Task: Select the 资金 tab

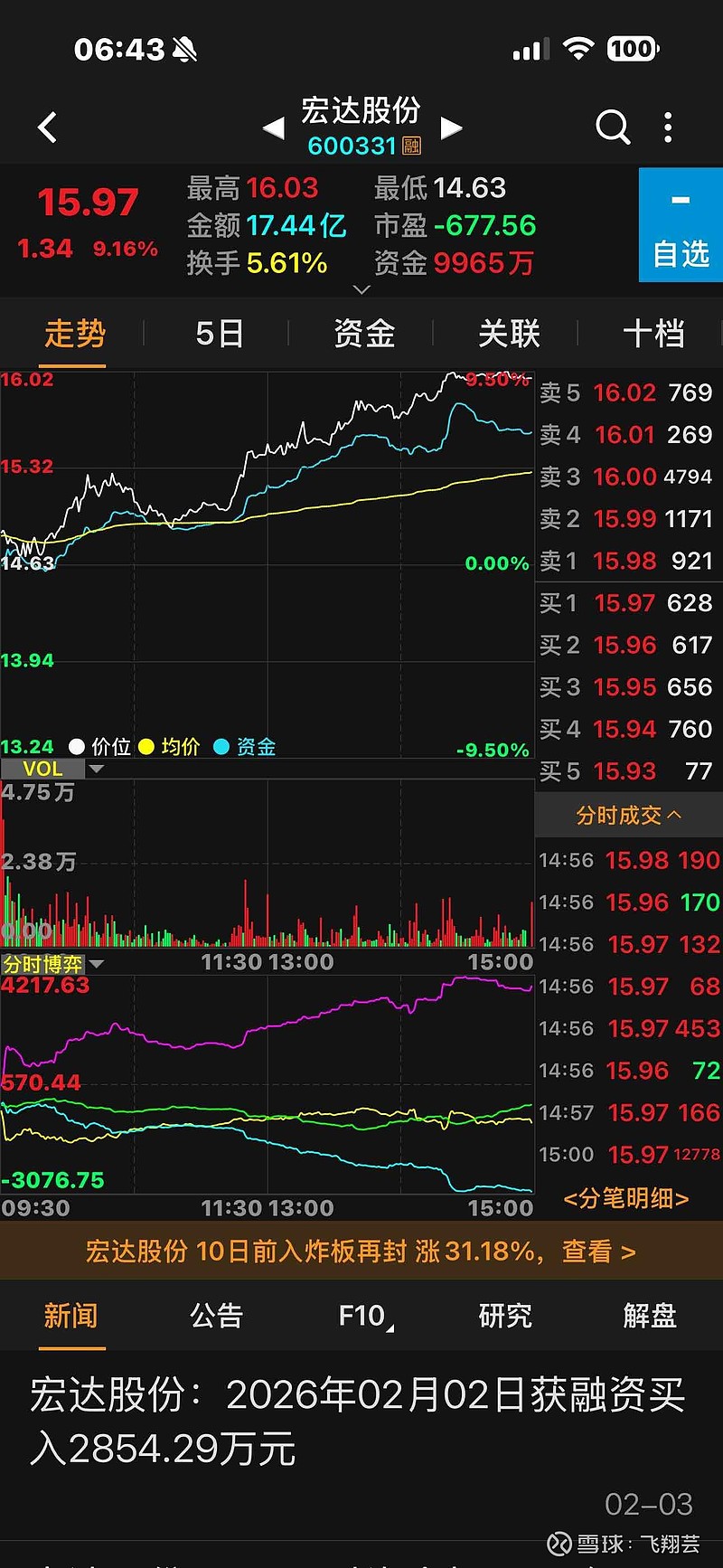Action: pos(364,334)
